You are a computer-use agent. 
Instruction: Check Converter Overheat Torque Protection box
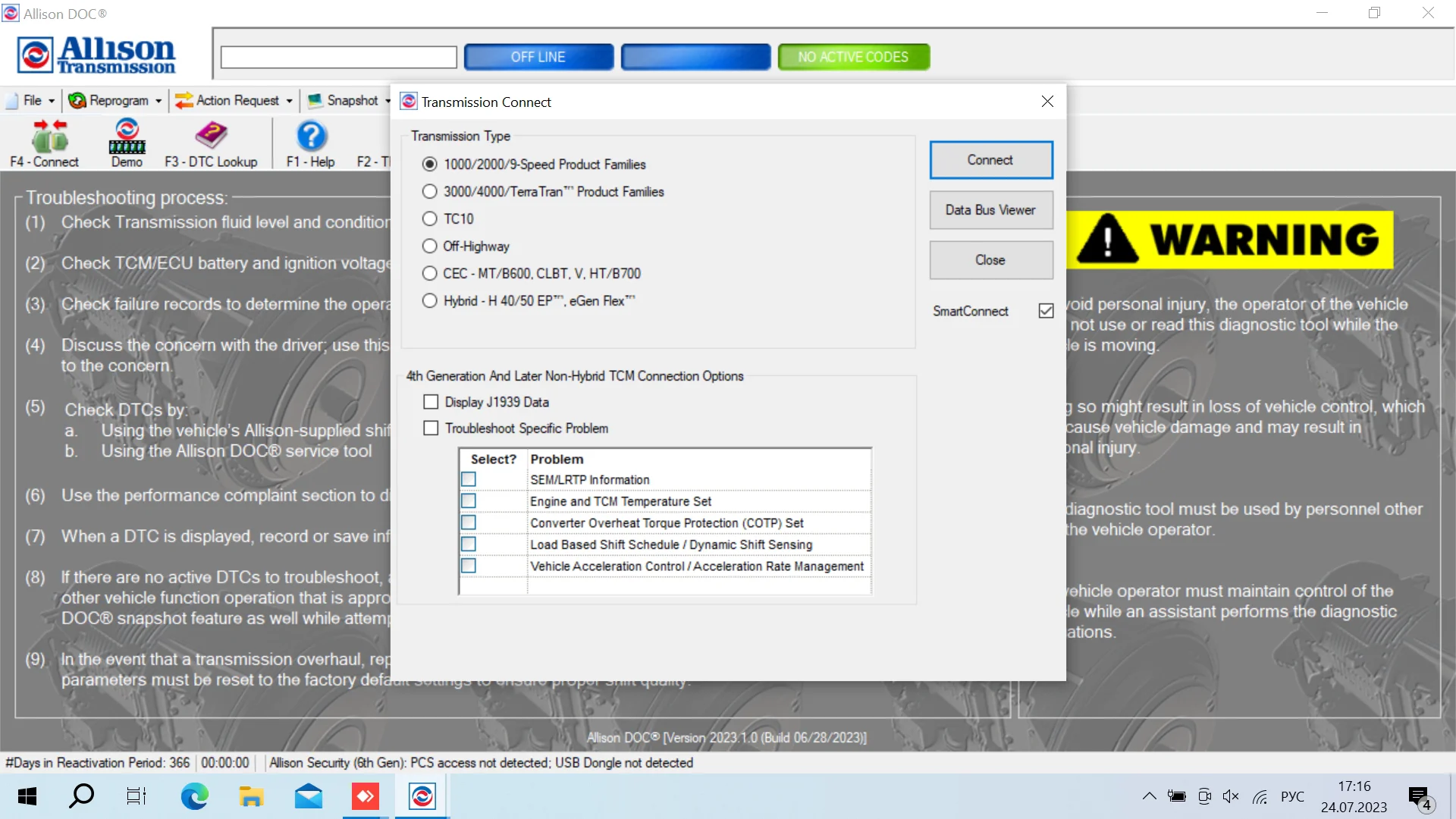tap(469, 523)
